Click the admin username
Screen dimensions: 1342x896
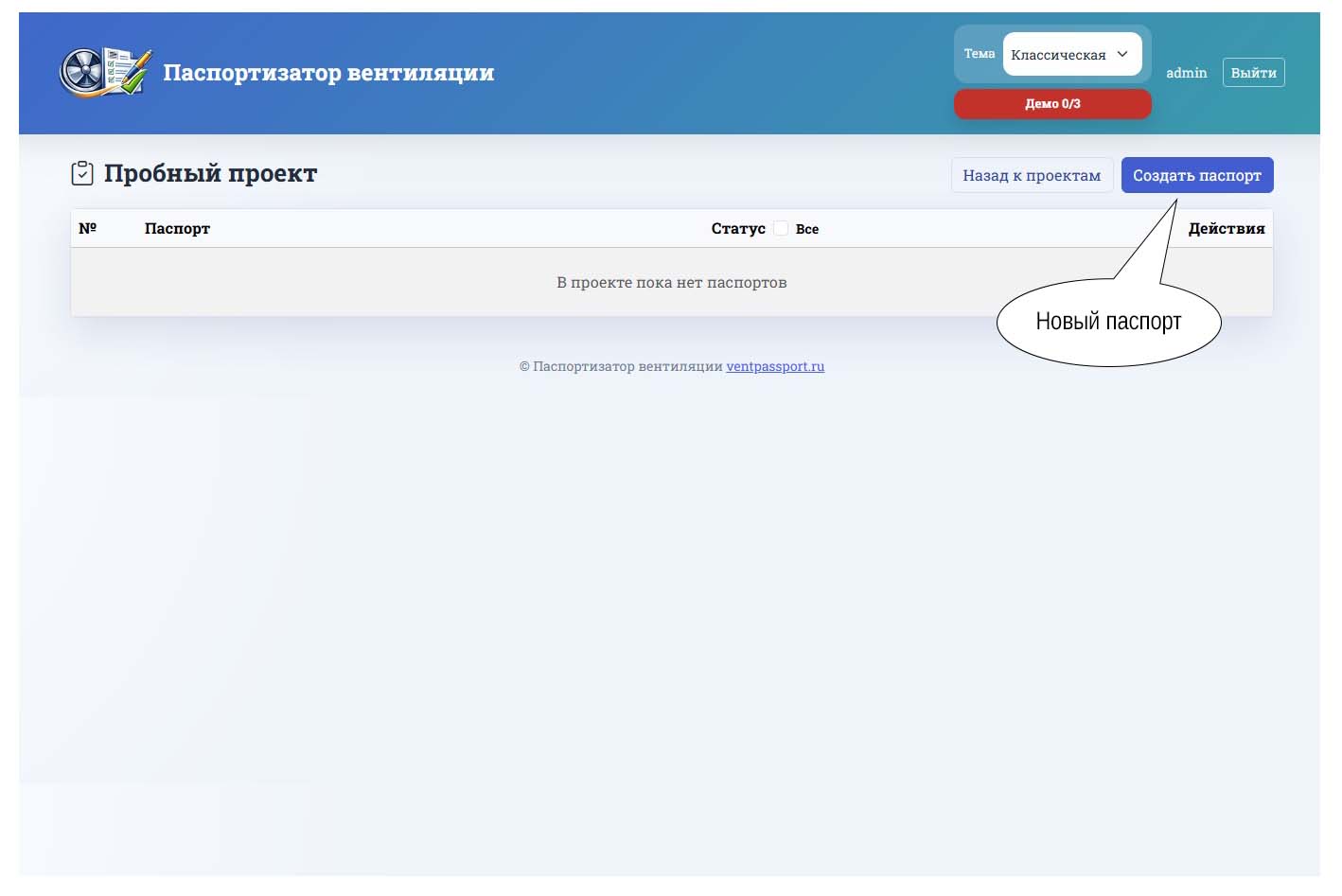click(x=1186, y=73)
